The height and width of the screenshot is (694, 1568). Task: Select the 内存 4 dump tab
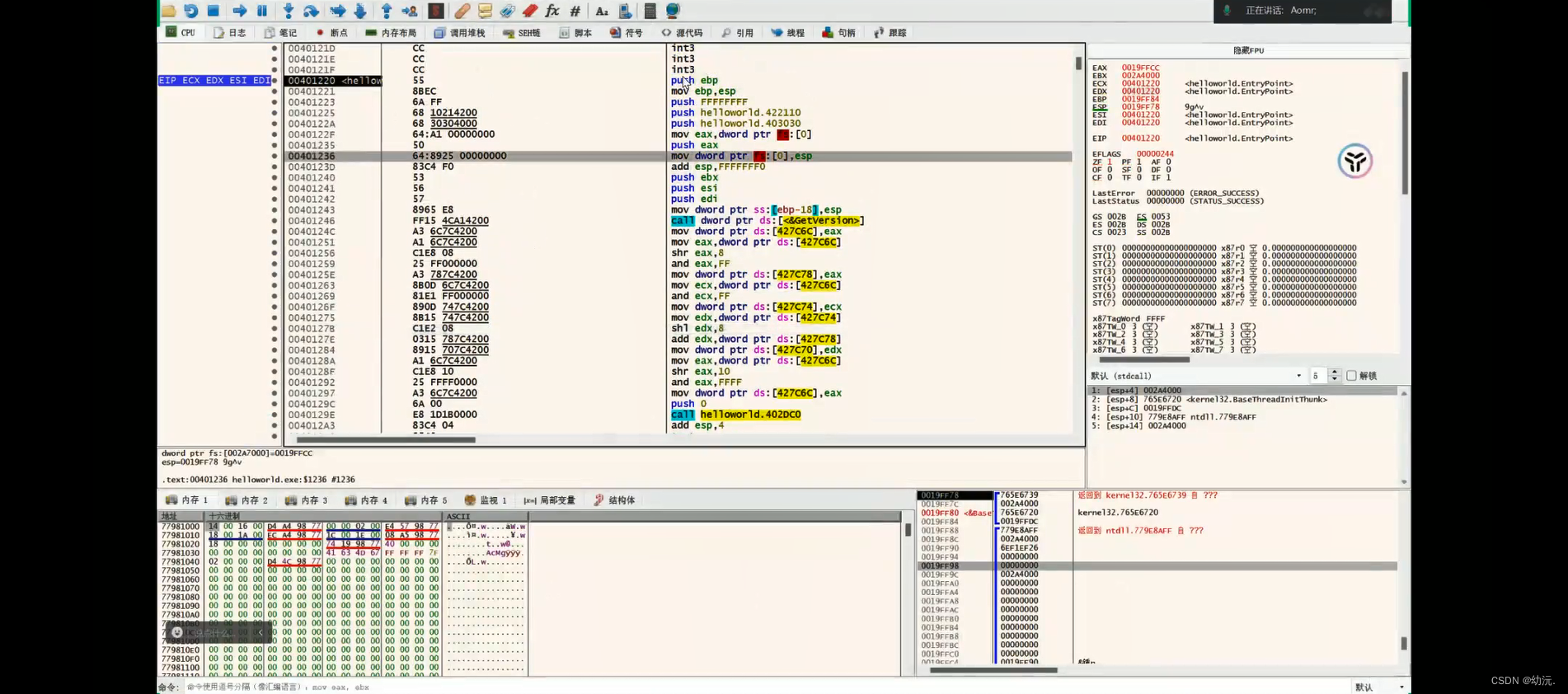[365, 499]
